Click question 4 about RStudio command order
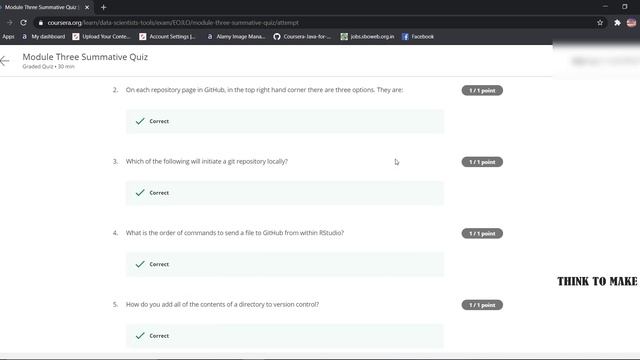 235,233
